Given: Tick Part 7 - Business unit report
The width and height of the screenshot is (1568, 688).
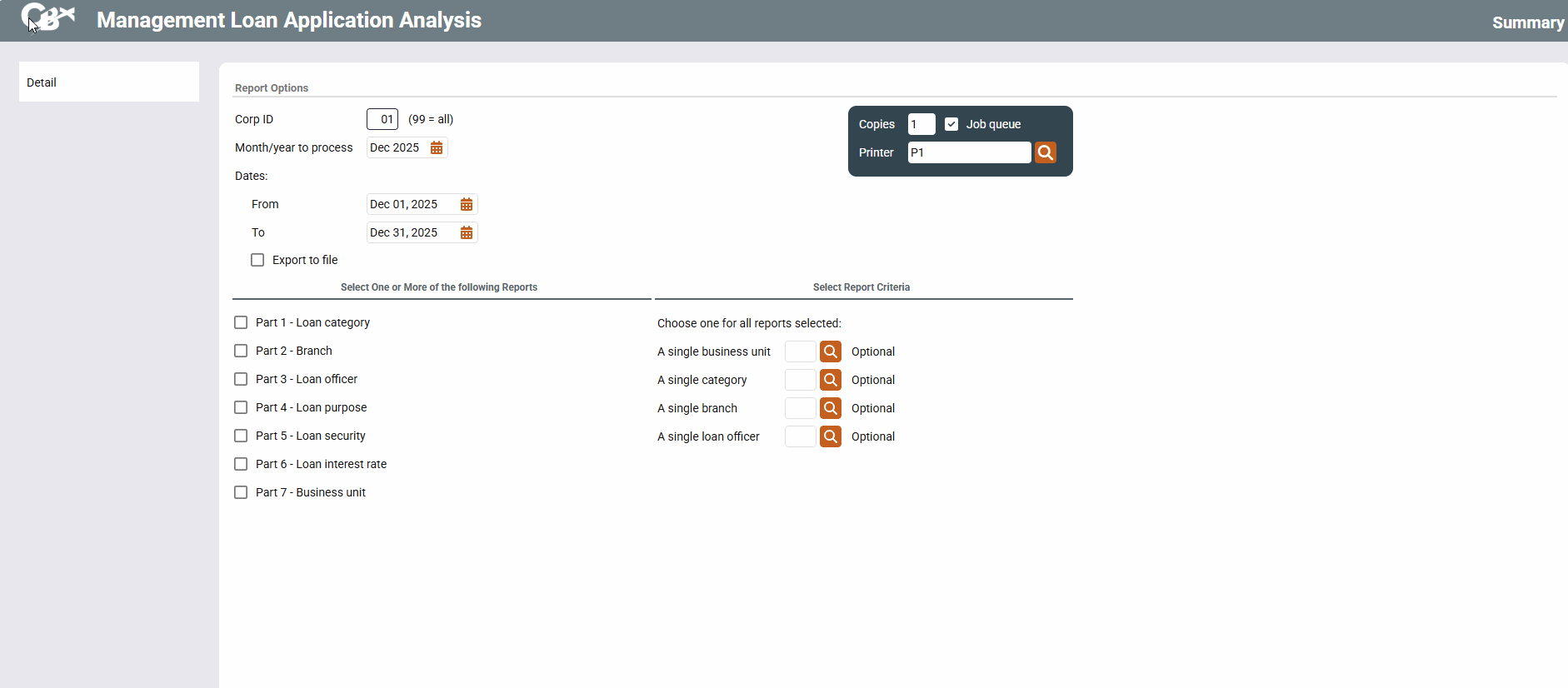Looking at the screenshot, I should click(x=241, y=492).
